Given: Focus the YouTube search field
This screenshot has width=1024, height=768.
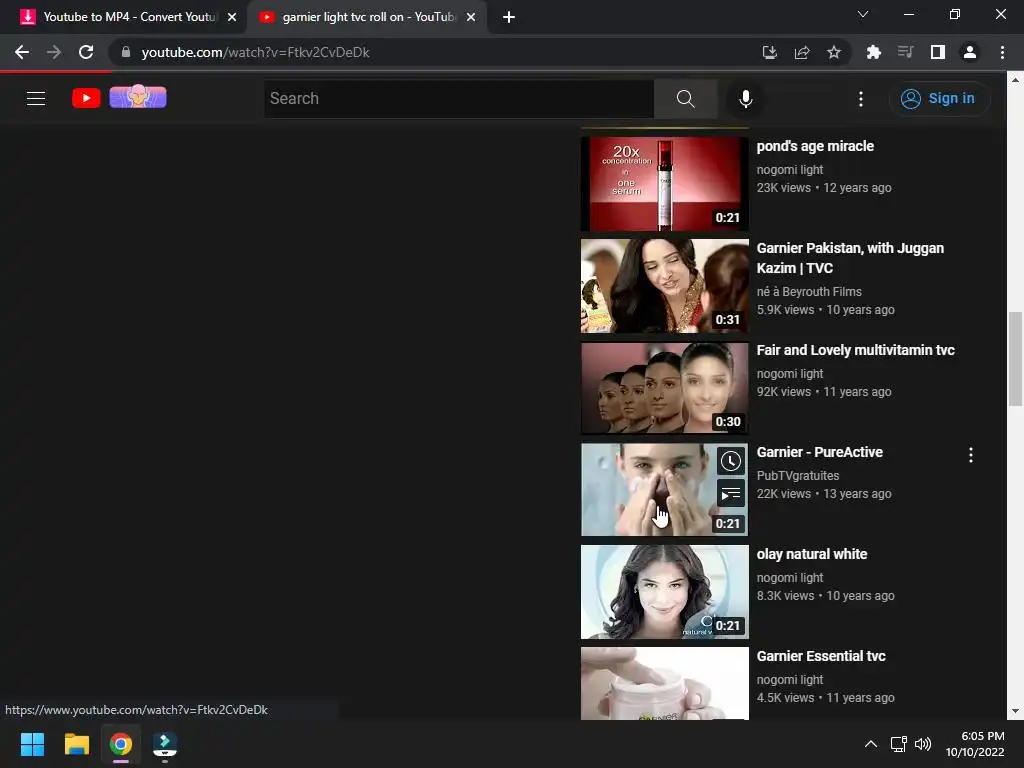Looking at the screenshot, I should pyautogui.click(x=458, y=99).
